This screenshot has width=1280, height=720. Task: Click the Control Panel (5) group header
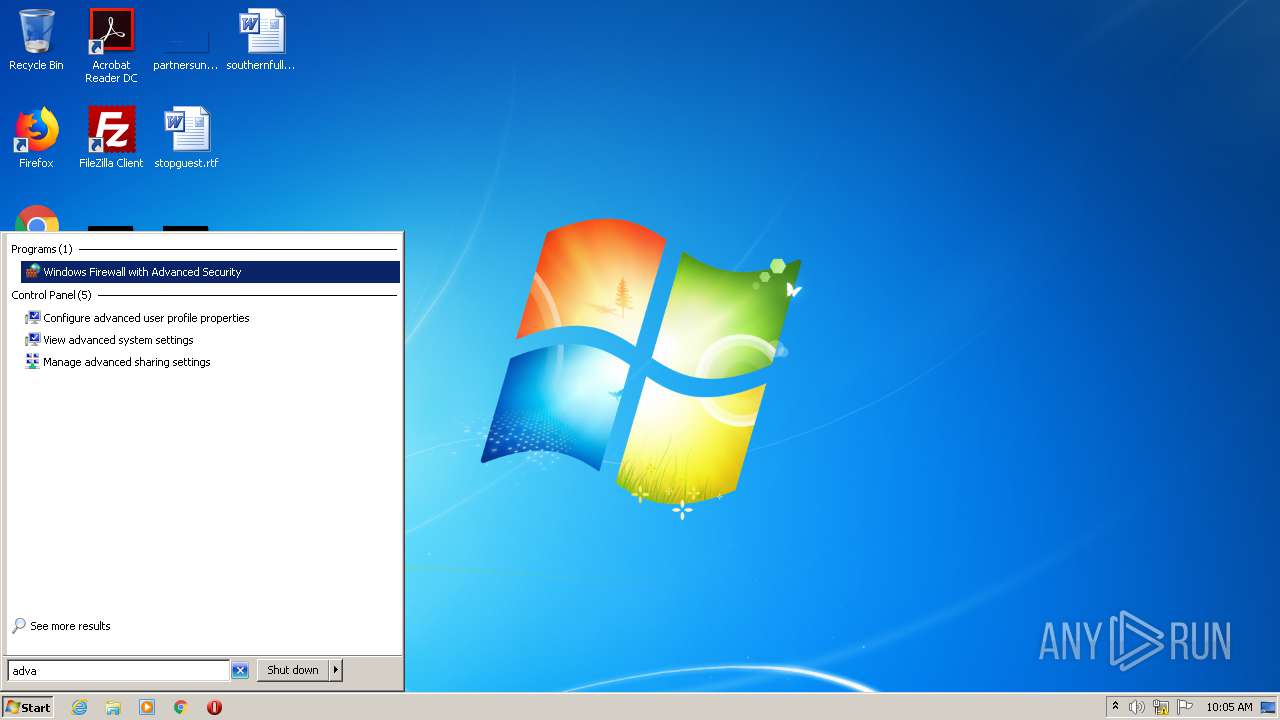tap(51, 295)
